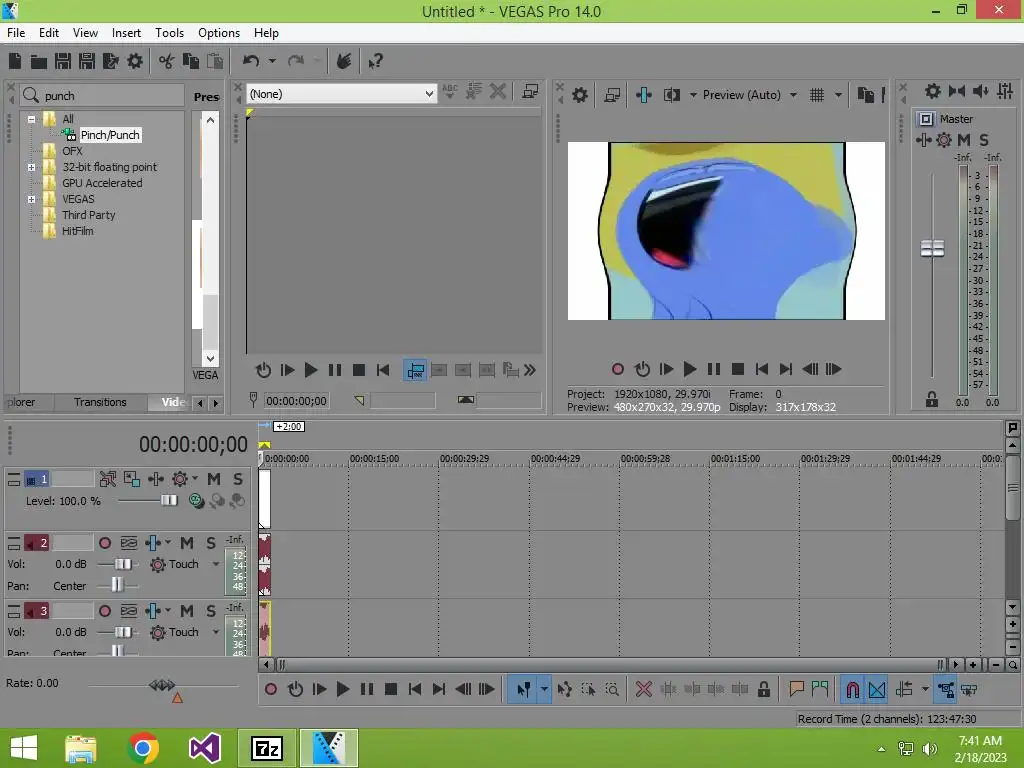This screenshot has height=768, width=1024.
Task: Open the Options menu
Action: click(x=219, y=33)
